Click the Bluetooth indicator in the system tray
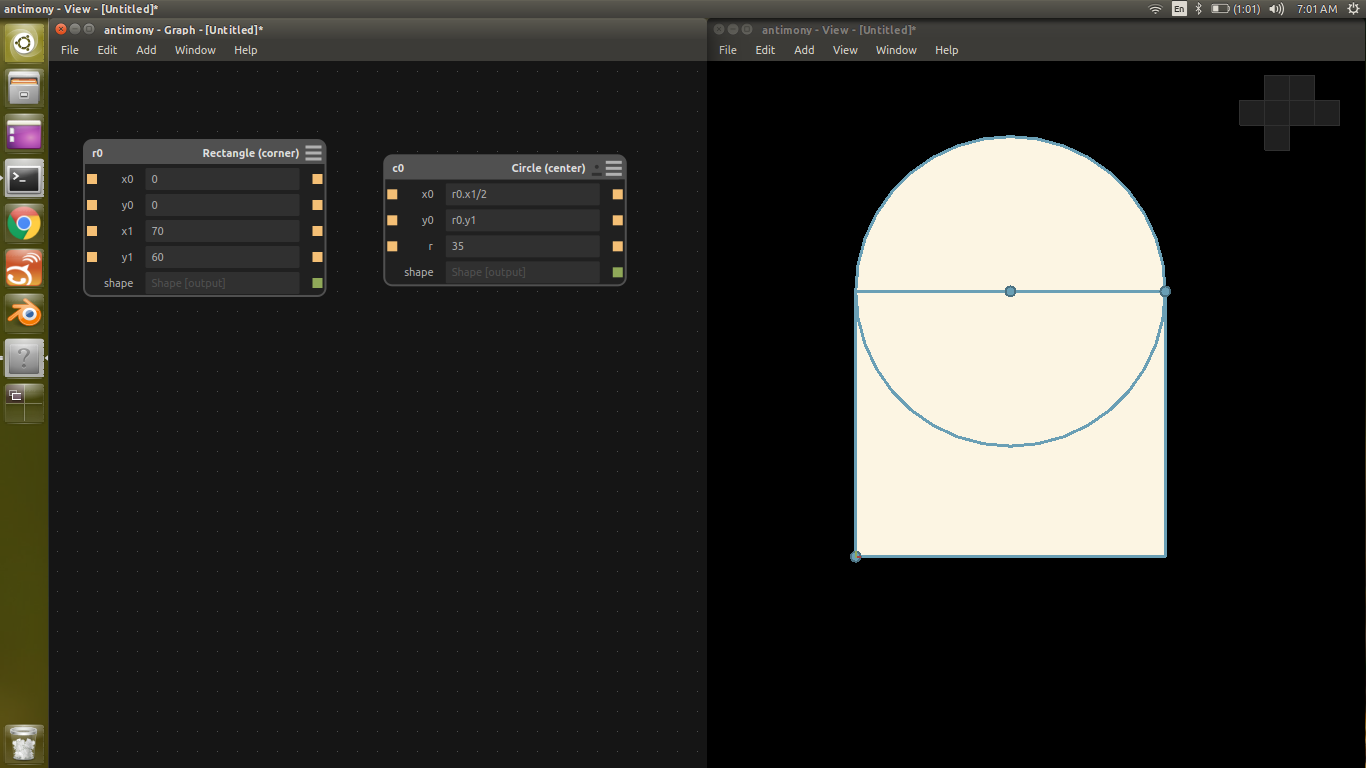The height and width of the screenshot is (768, 1366). point(1199,8)
